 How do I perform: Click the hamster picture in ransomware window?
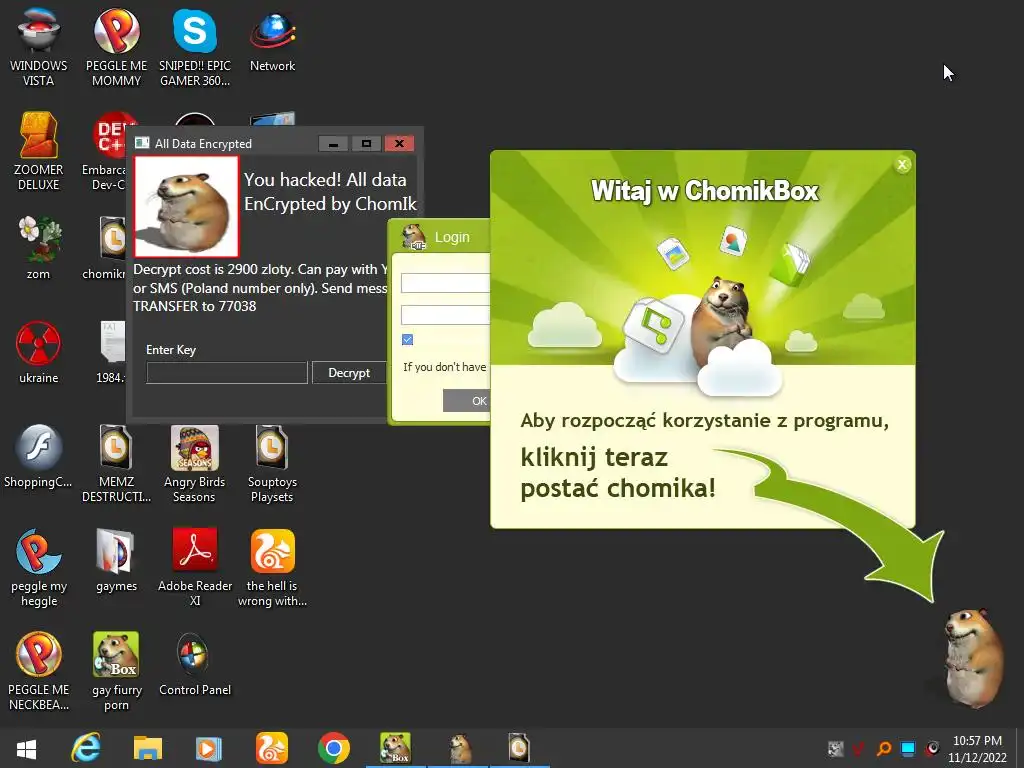coord(186,206)
